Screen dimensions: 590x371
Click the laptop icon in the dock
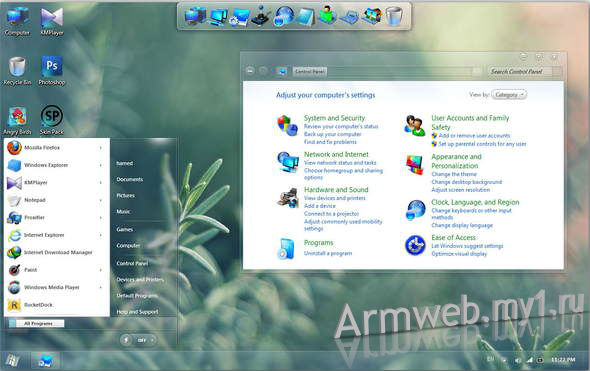point(350,17)
